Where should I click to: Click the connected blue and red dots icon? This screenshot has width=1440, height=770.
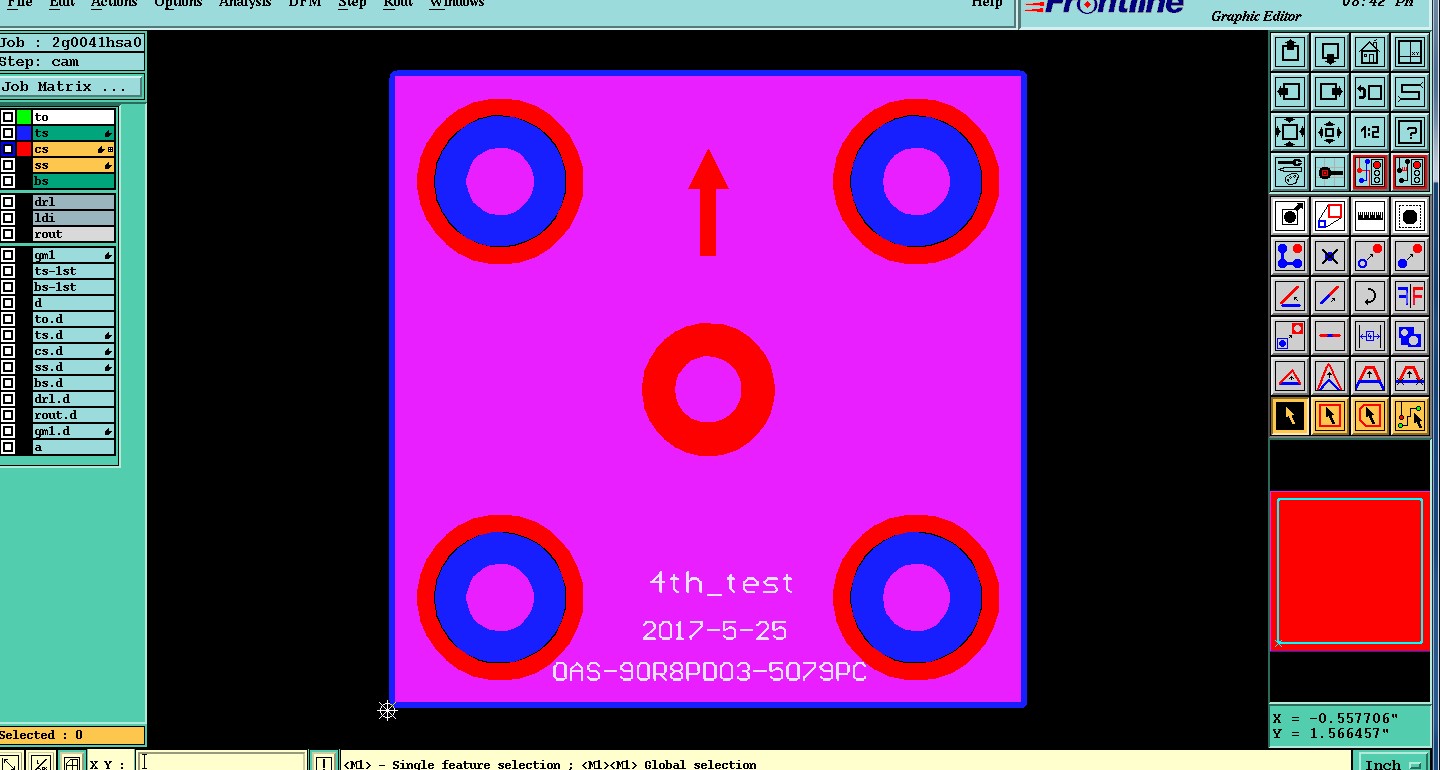[x=1290, y=256]
